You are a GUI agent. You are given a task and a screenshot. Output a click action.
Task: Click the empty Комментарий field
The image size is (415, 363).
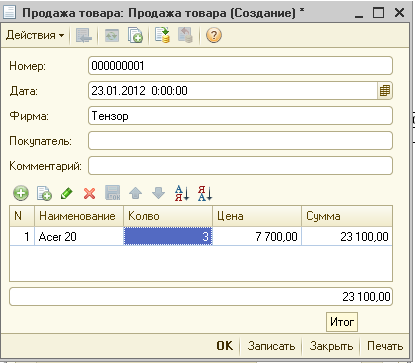240,166
